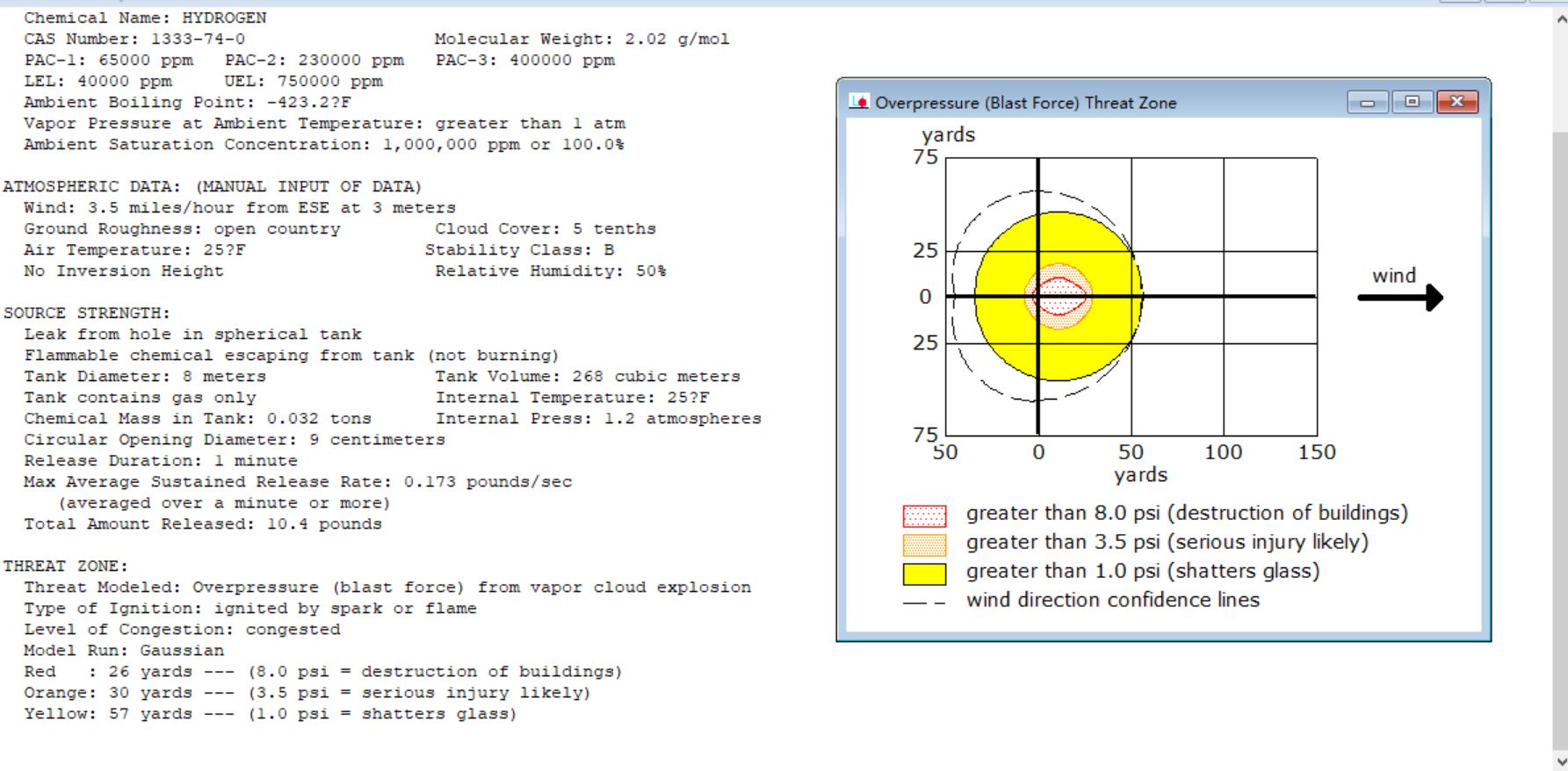1568x771 pixels.
Task: Click the "SOURCE STRENGTH:" heading
Action: click(87, 313)
